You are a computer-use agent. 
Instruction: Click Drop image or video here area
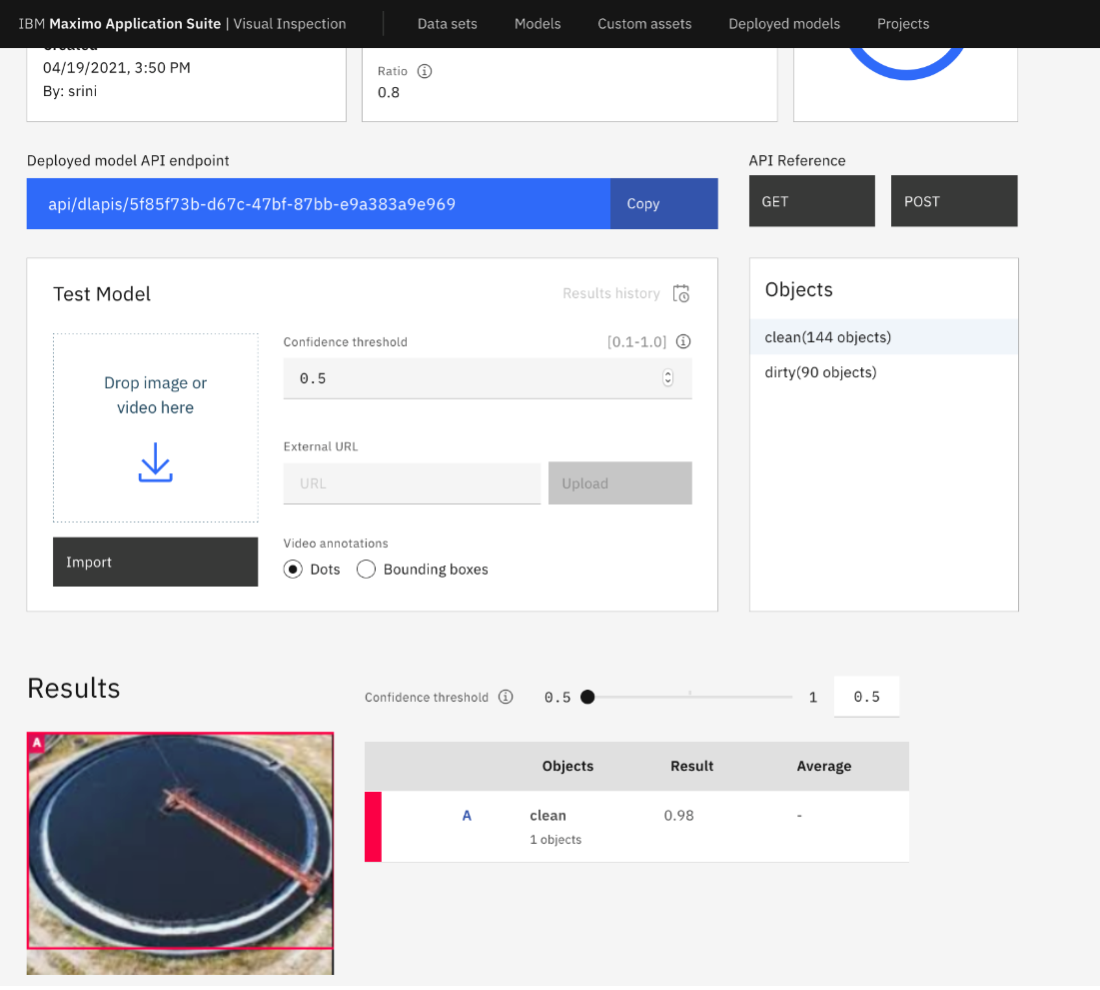coord(155,428)
